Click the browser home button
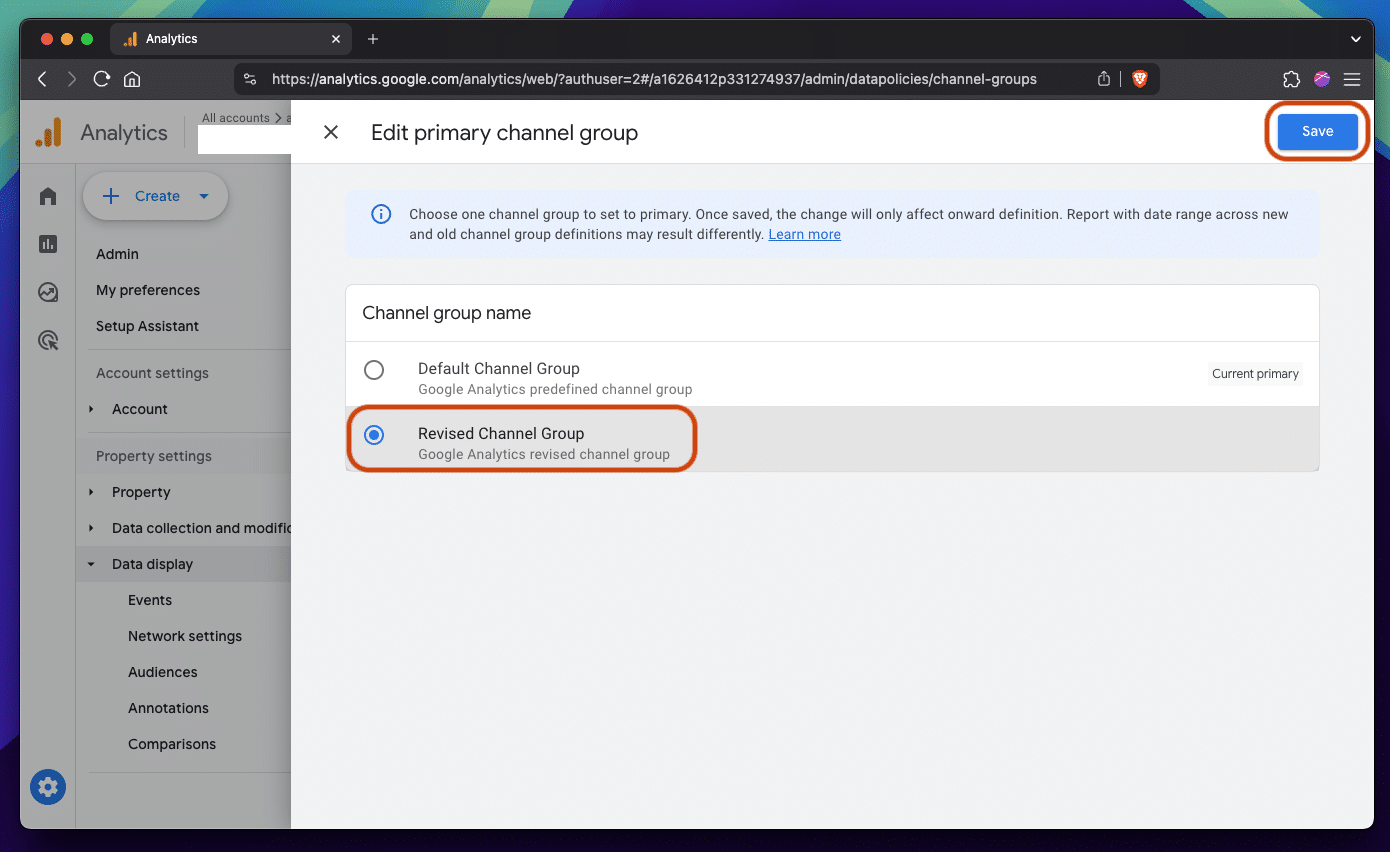 click(132, 79)
